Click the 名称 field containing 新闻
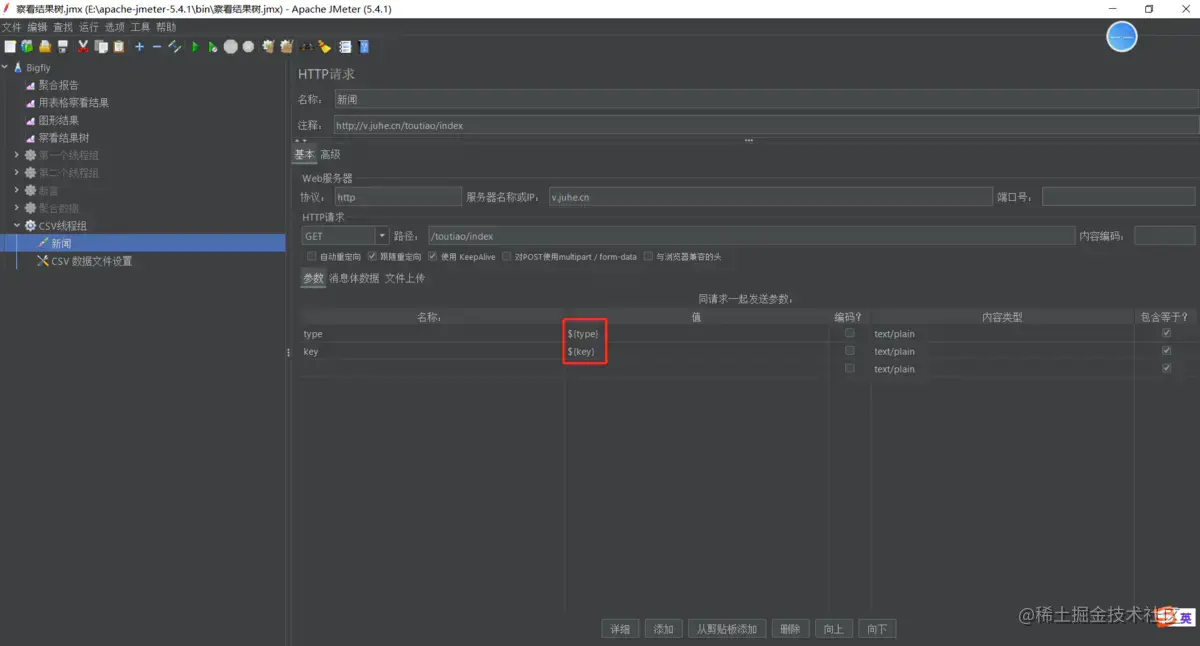Screen dimensions: 1200x646 coord(765,99)
